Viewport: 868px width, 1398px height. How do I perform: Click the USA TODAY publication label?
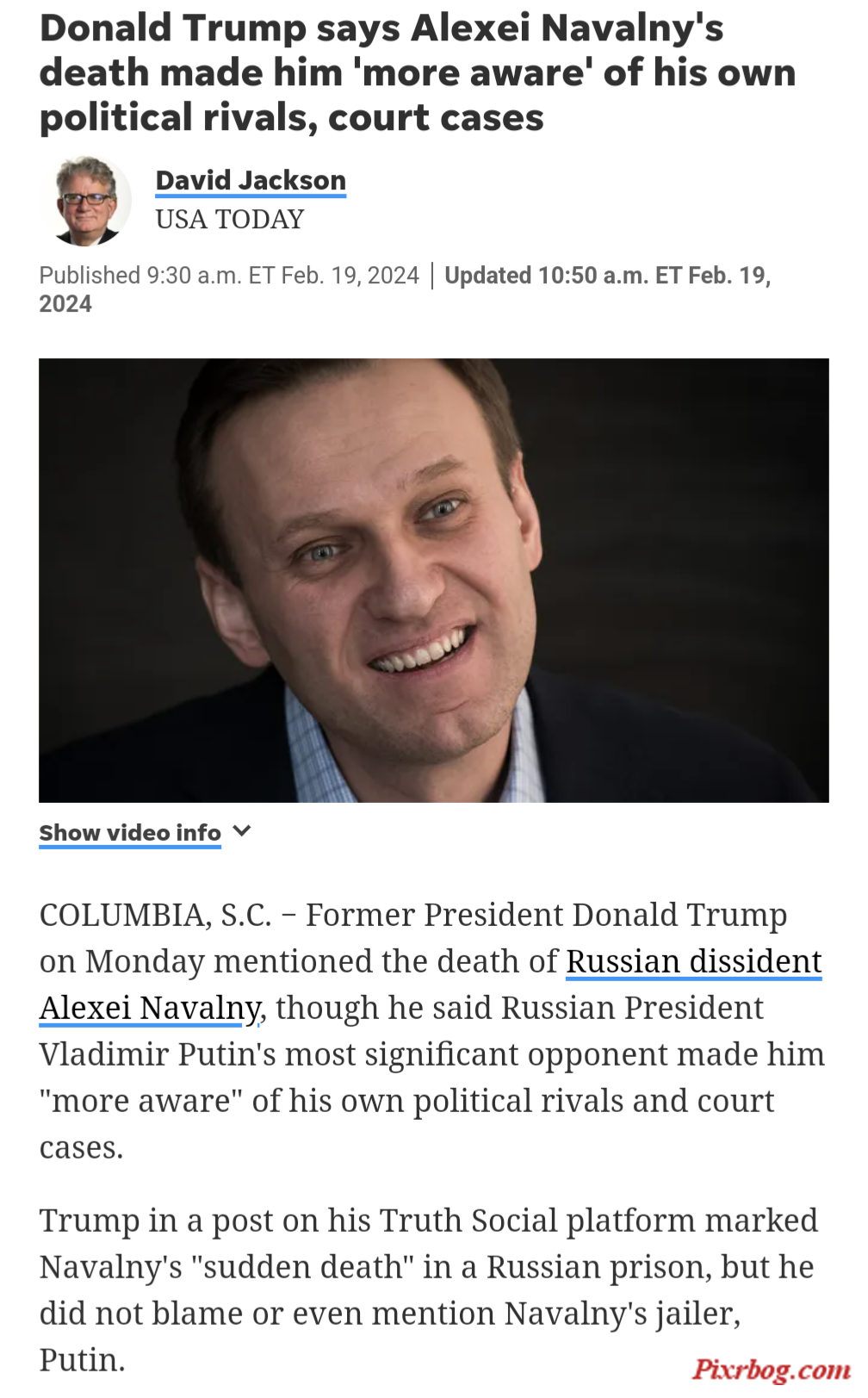tap(230, 220)
